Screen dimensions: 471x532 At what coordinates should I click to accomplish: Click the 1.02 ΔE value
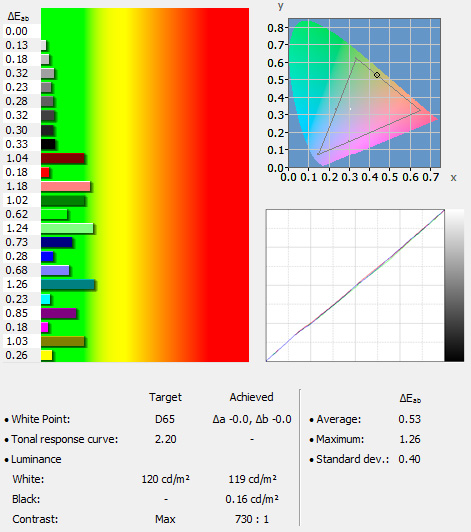point(17,200)
